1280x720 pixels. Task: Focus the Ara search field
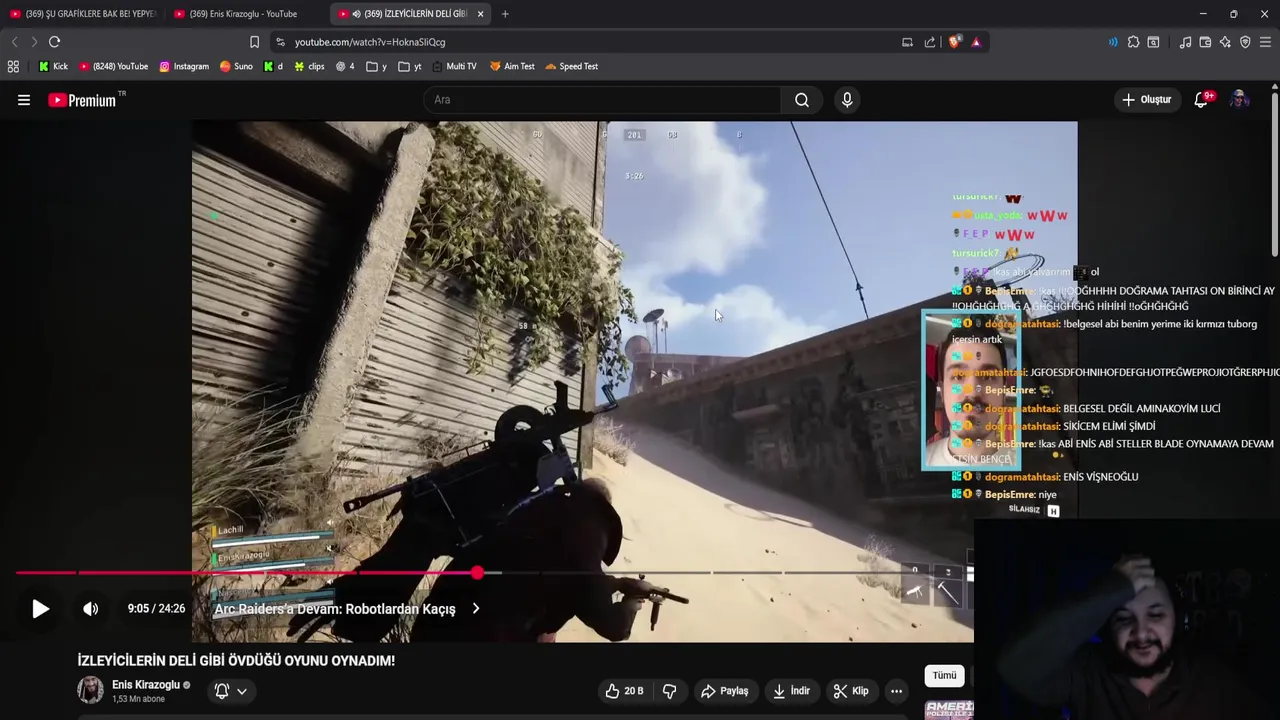pos(603,100)
